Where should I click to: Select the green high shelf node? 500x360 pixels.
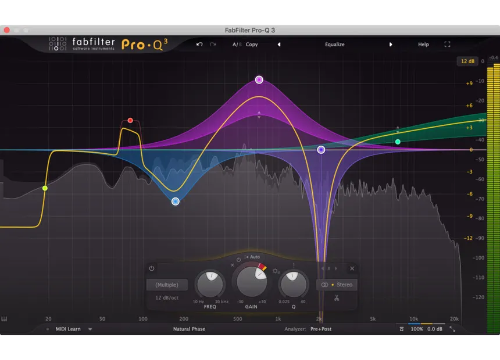(398, 142)
